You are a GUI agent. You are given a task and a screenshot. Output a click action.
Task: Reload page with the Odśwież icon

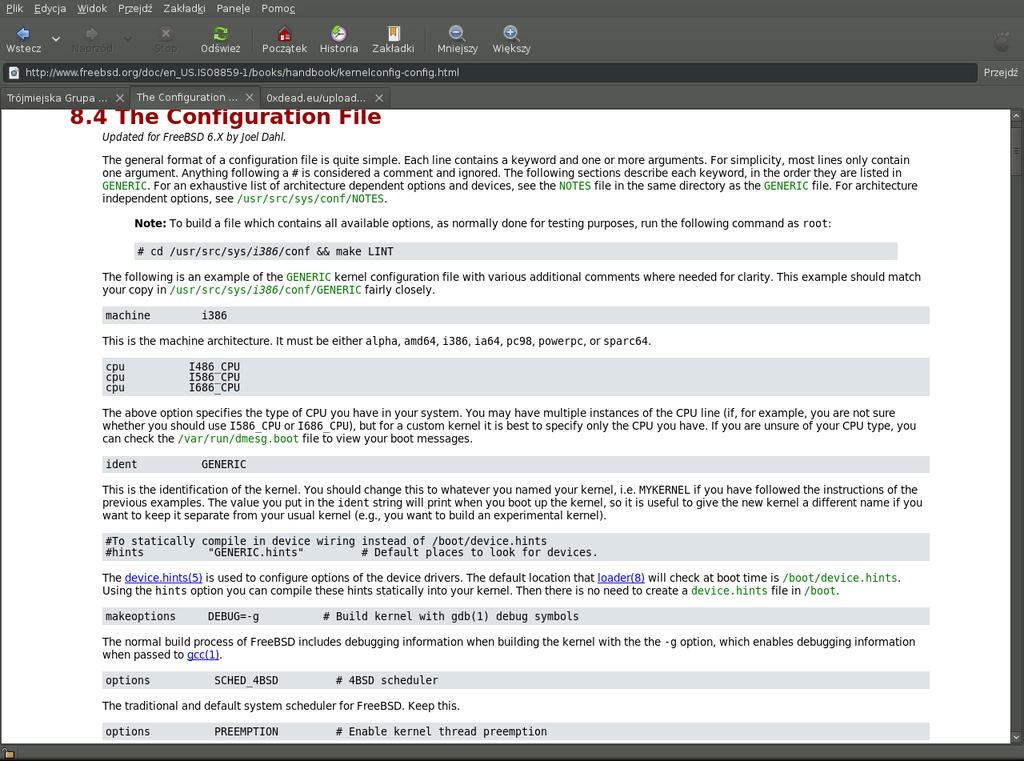(x=221, y=33)
